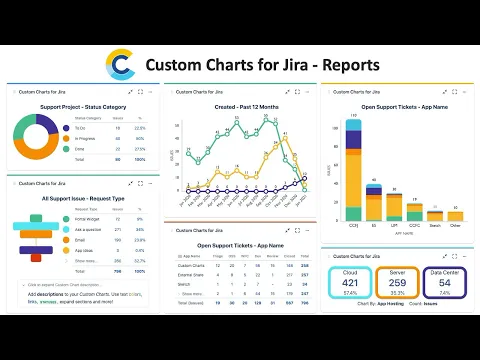The height and width of the screenshot is (360, 480).
Task: Click the Email legend color dot
Action: click(66, 240)
